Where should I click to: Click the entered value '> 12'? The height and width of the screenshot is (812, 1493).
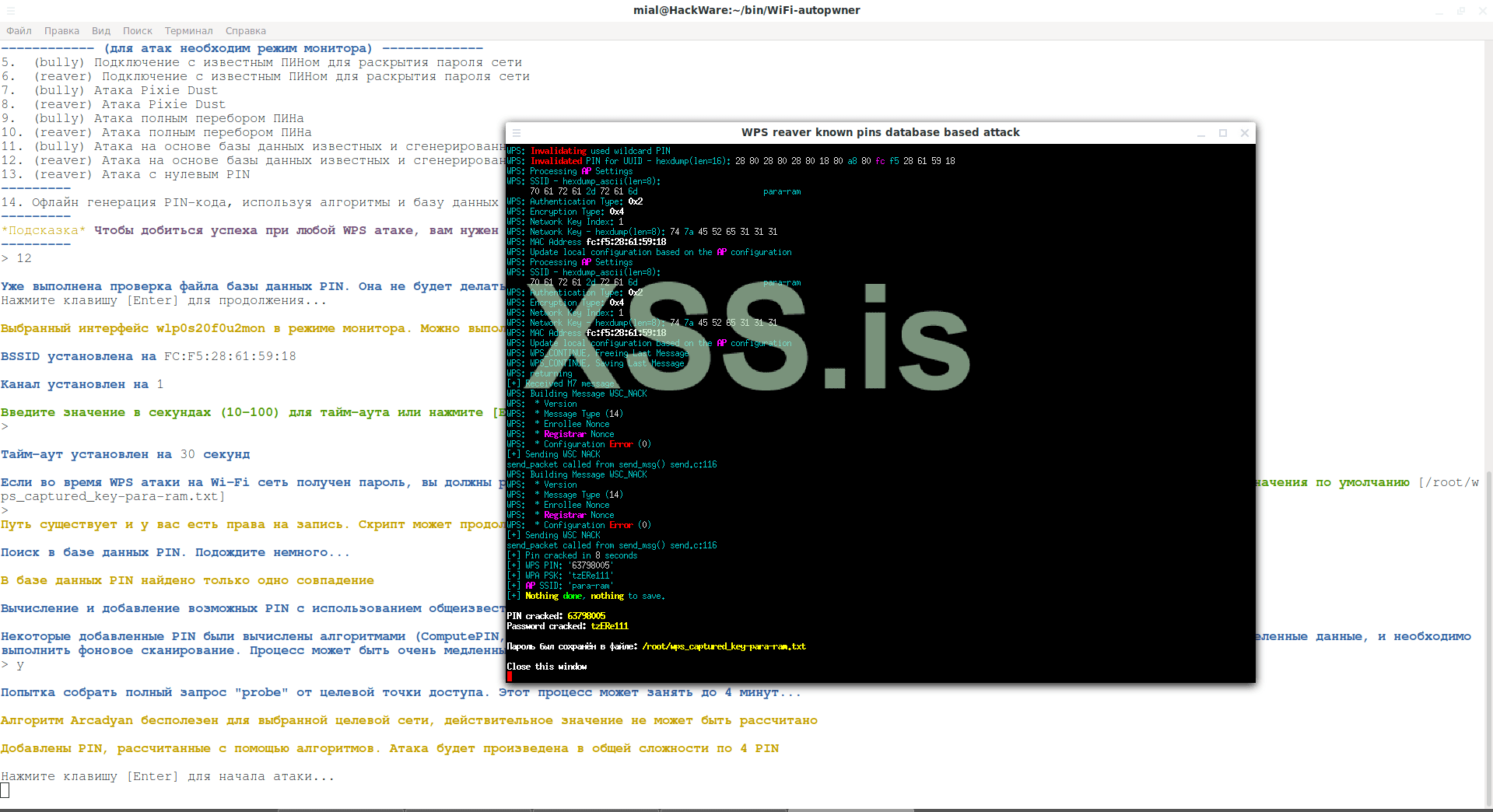(16, 259)
